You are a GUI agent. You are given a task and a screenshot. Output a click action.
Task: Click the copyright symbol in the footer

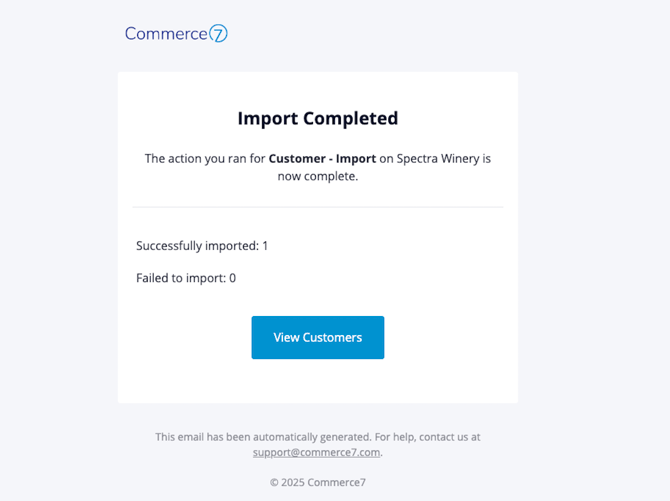click(274, 483)
